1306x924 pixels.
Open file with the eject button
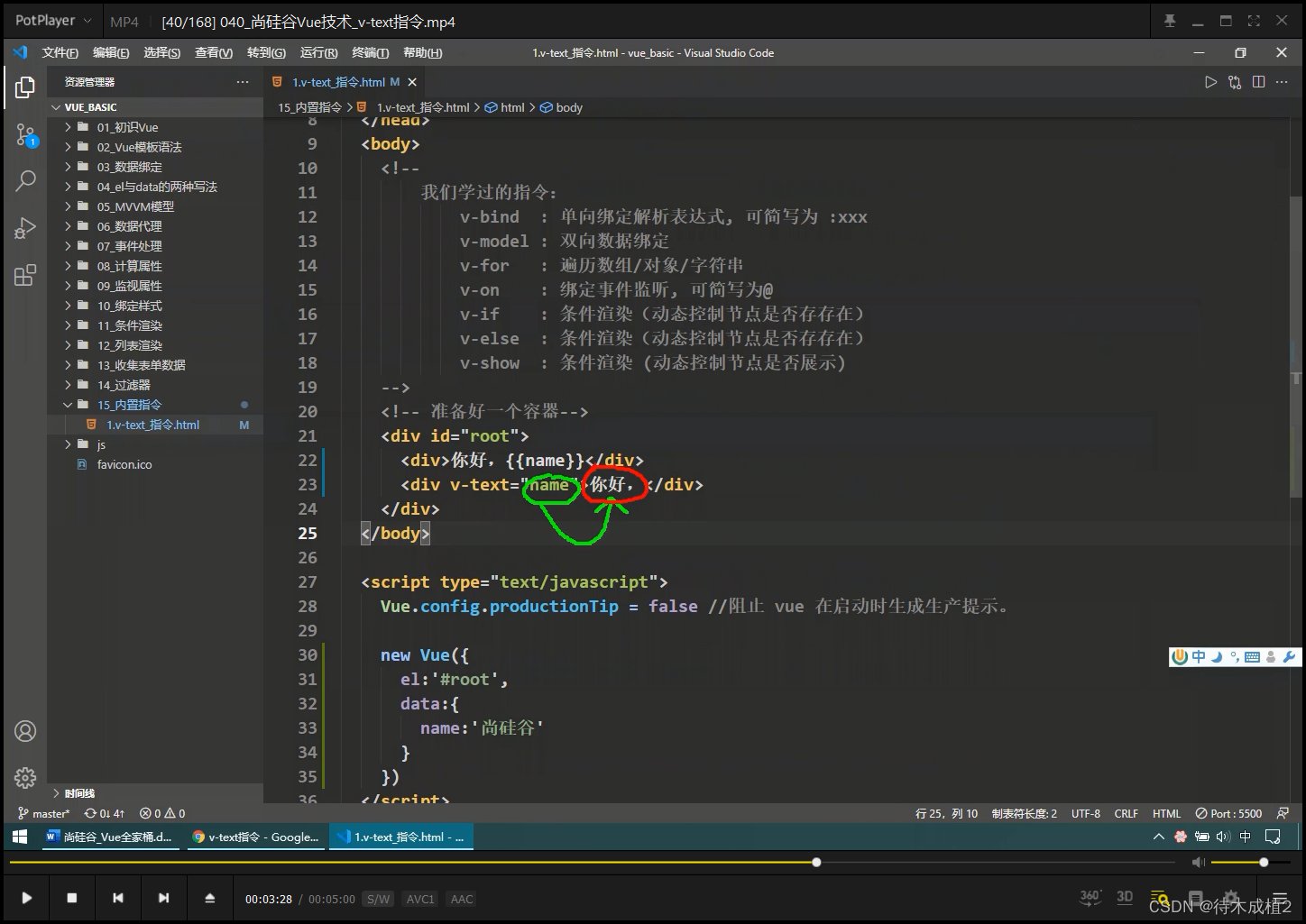point(210,898)
